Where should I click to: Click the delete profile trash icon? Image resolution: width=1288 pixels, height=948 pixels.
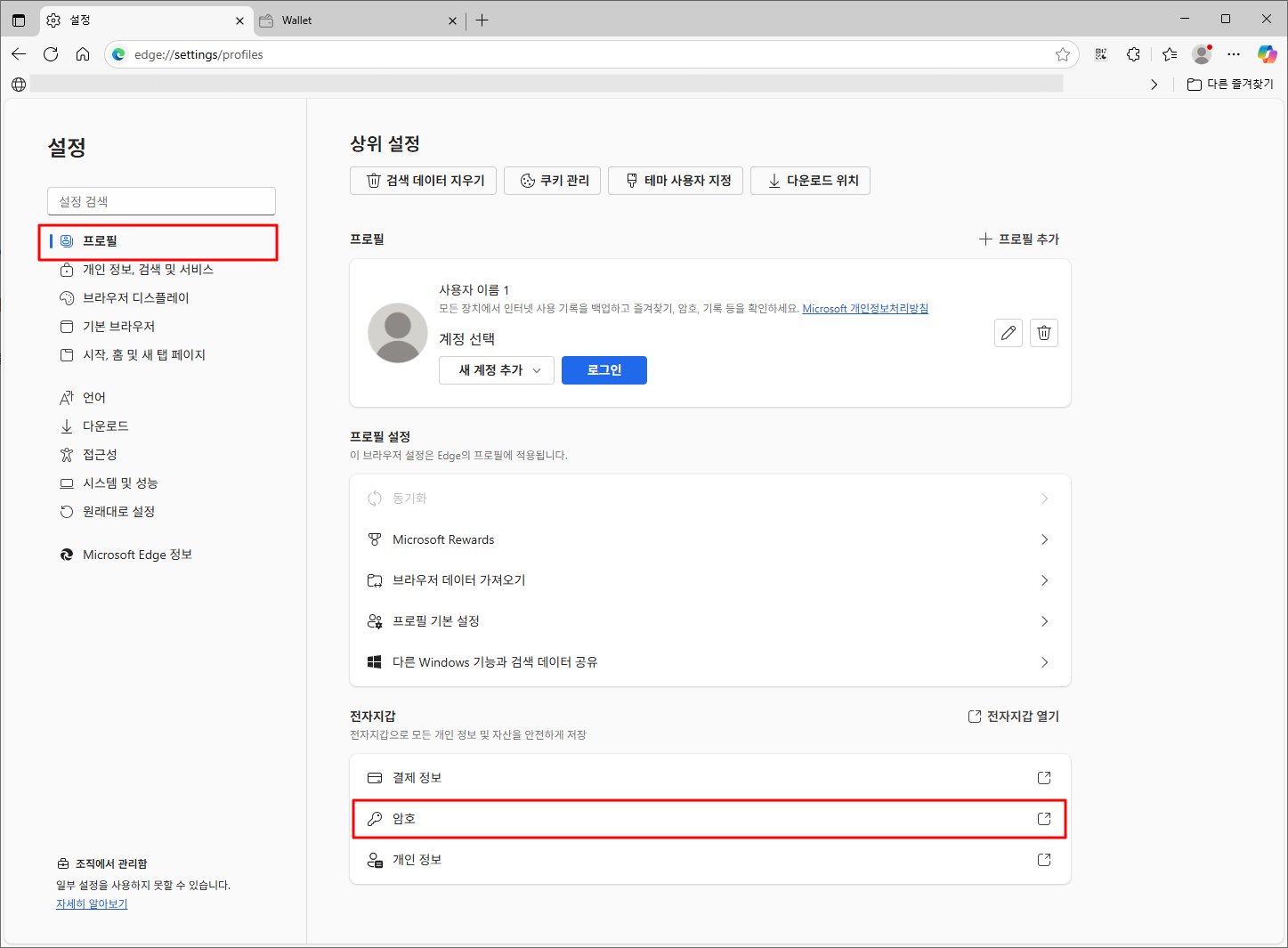[1043, 333]
